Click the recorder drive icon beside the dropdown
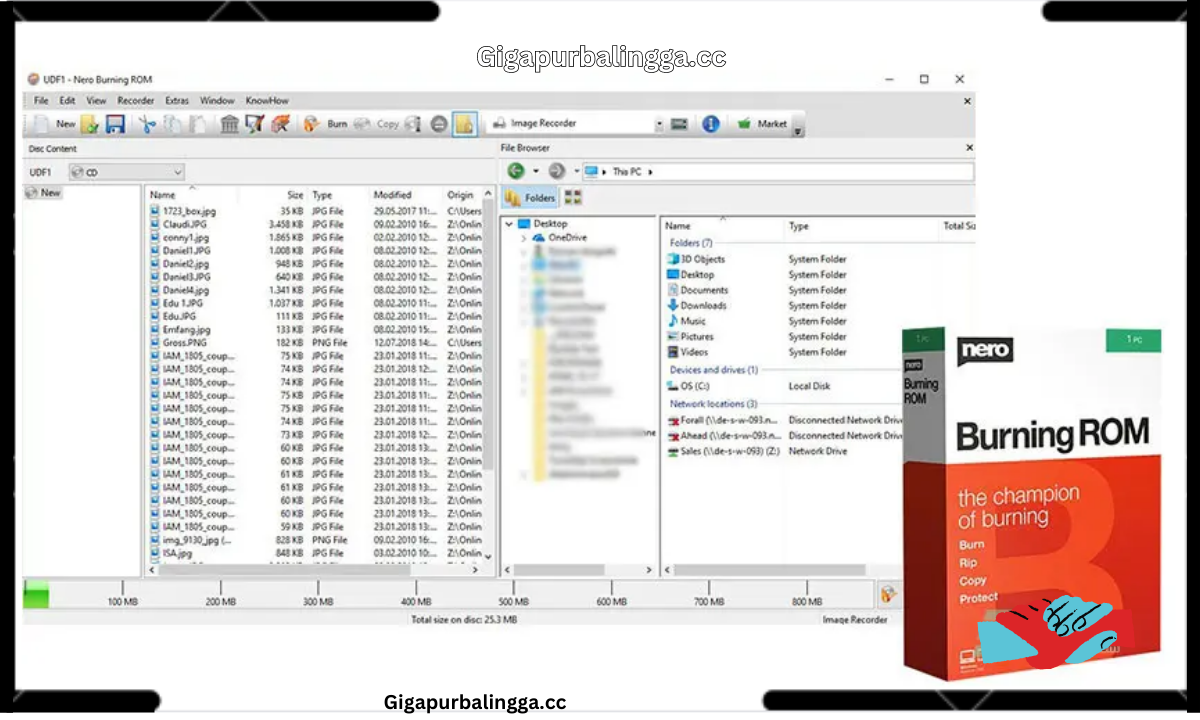1200x720 pixels. tap(680, 124)
